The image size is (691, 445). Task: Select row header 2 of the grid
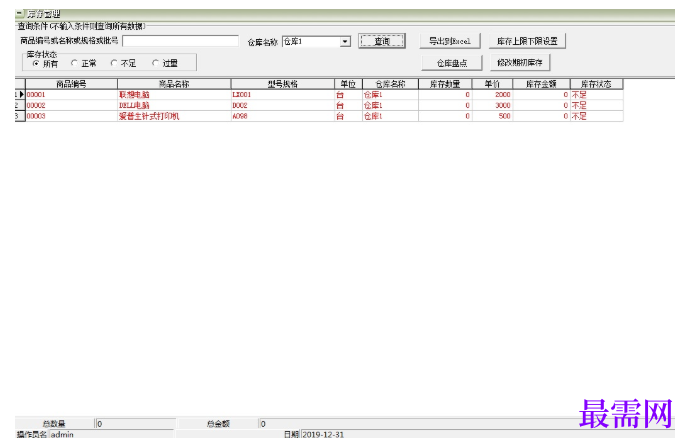click(x=19, y=105)
